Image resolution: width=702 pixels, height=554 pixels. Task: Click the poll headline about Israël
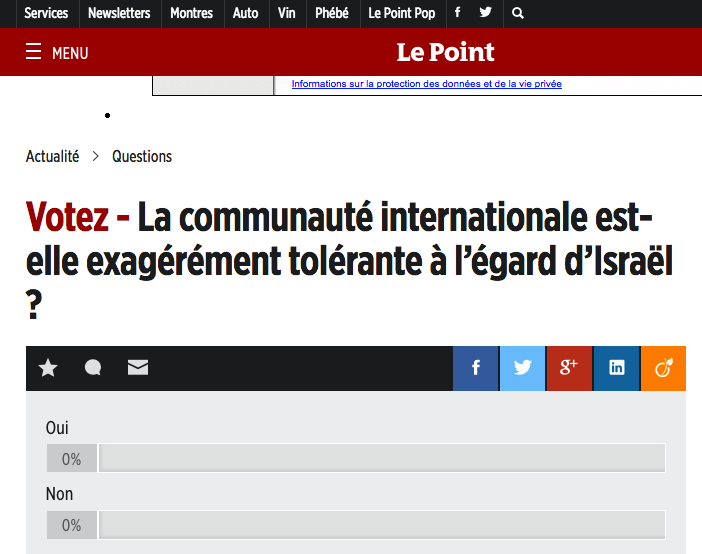(349, 260)
